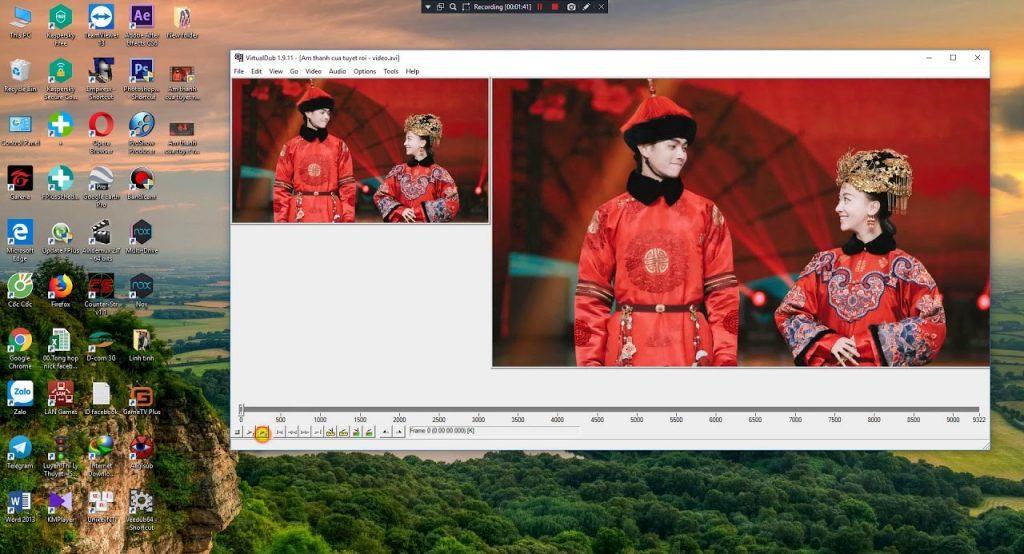Expand the Options menu
Screen dimensions: 1024x554
click(364, 71)
